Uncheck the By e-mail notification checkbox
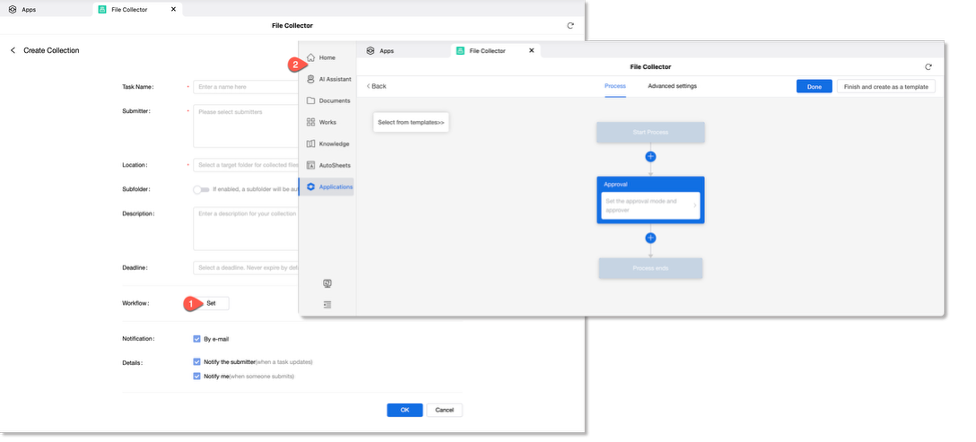The height and width of the screenshot is (442, 976). (x=197, y=339)
